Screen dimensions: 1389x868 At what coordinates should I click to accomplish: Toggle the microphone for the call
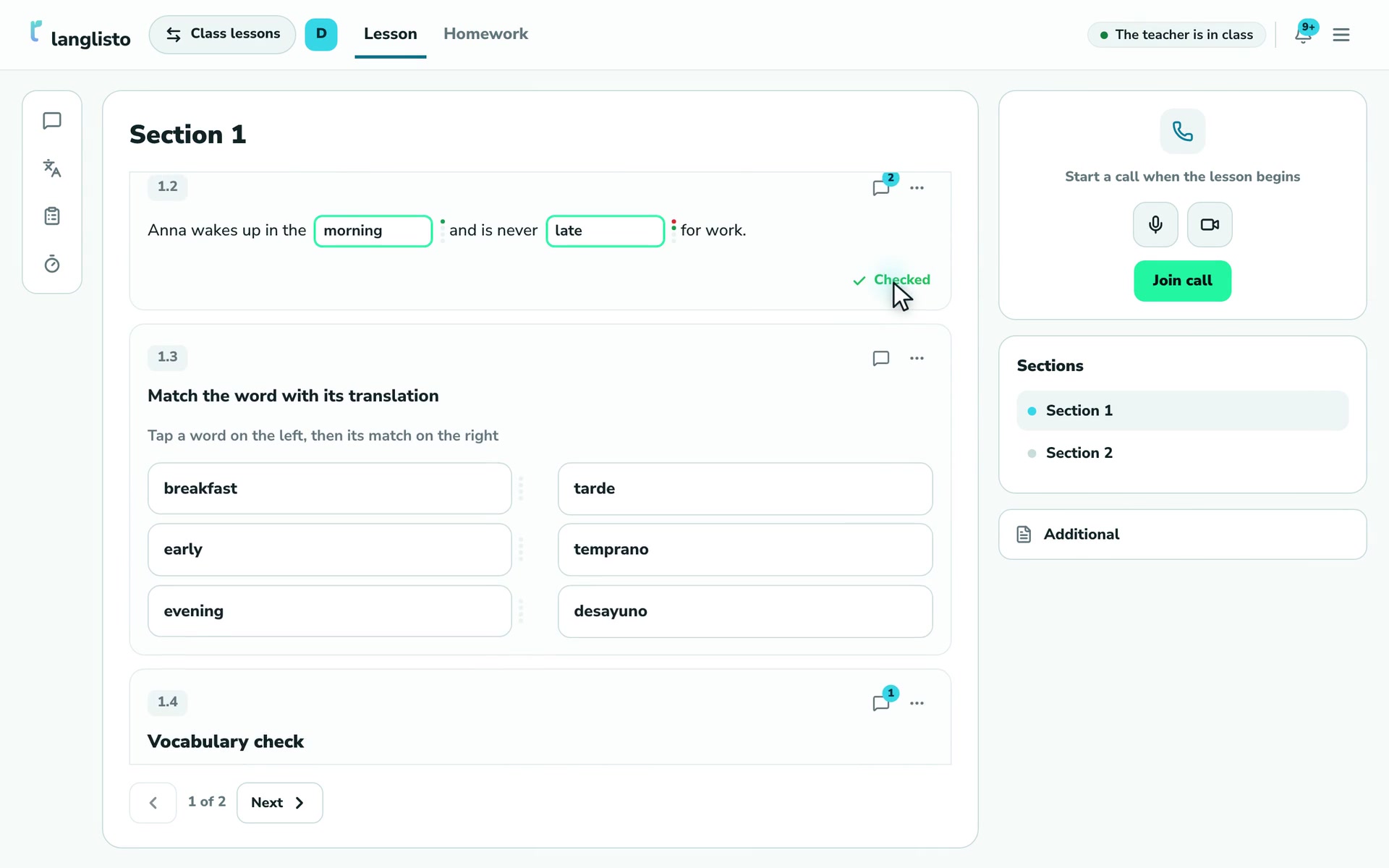point(1155,224)
